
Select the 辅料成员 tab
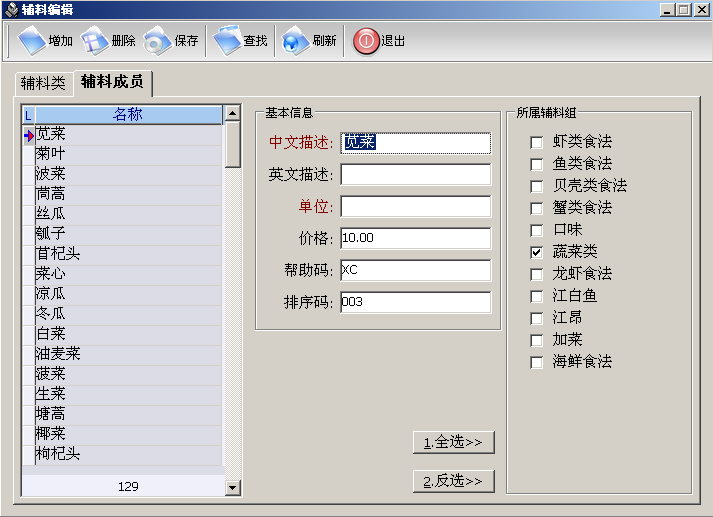[111, 82]
